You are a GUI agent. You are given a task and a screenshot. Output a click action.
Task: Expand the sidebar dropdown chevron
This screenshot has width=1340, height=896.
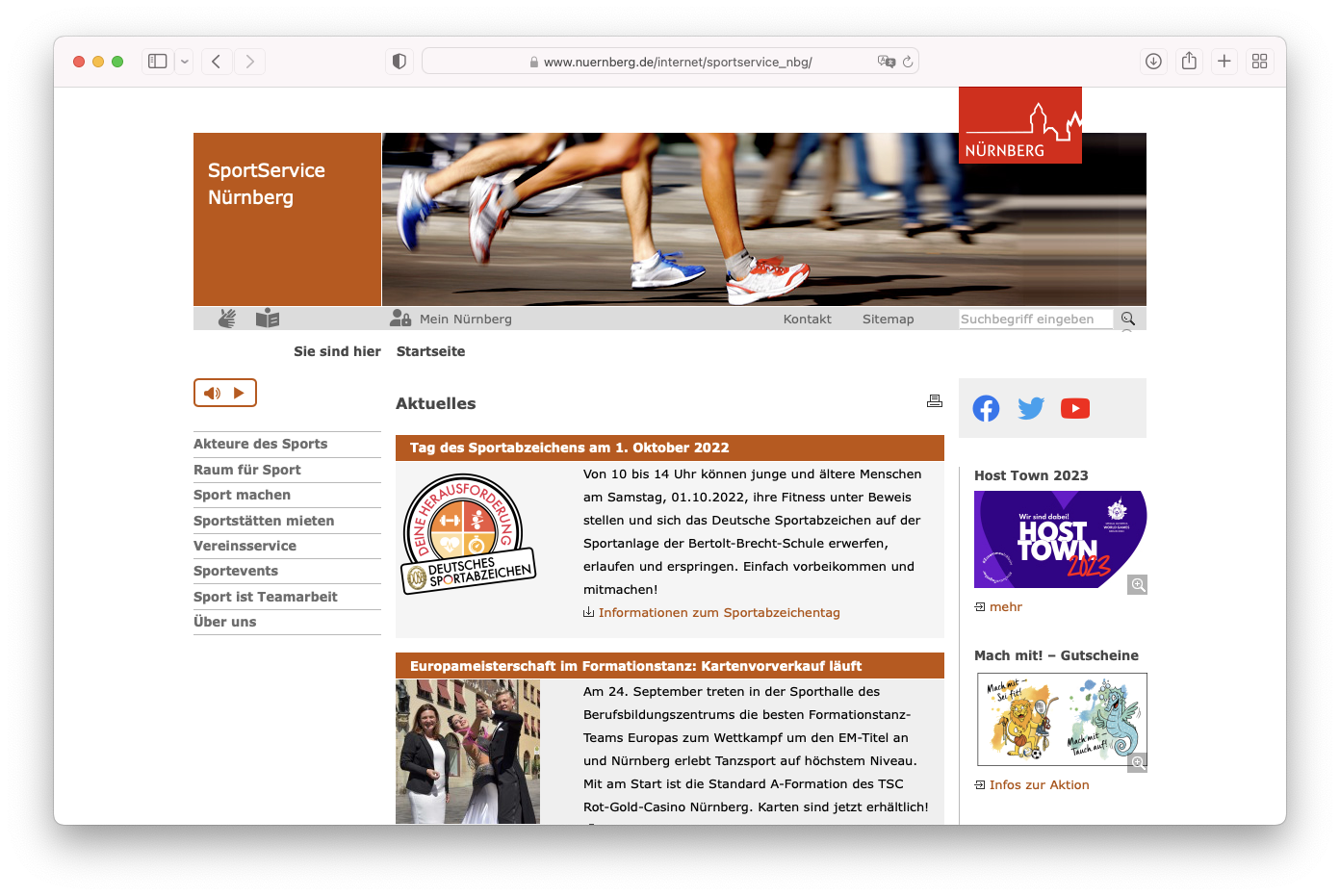pyautogui.click(x=184, y=62)
